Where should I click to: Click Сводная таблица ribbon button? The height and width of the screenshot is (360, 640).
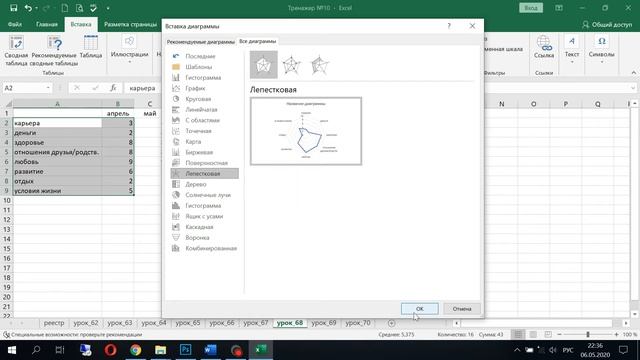16,51
